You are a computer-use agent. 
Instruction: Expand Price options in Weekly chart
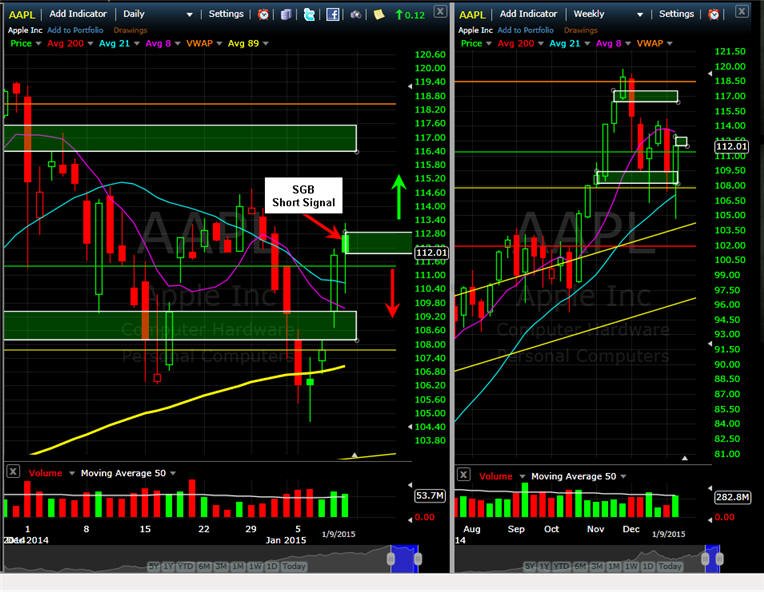488,43
